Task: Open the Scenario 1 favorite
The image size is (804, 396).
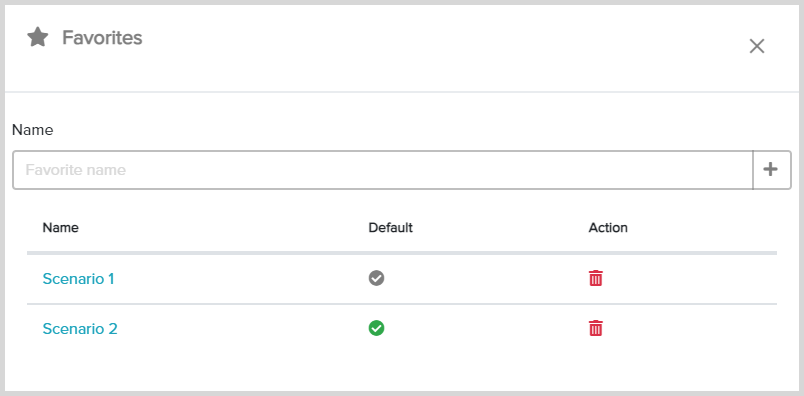Action: [x=78, y=279]
